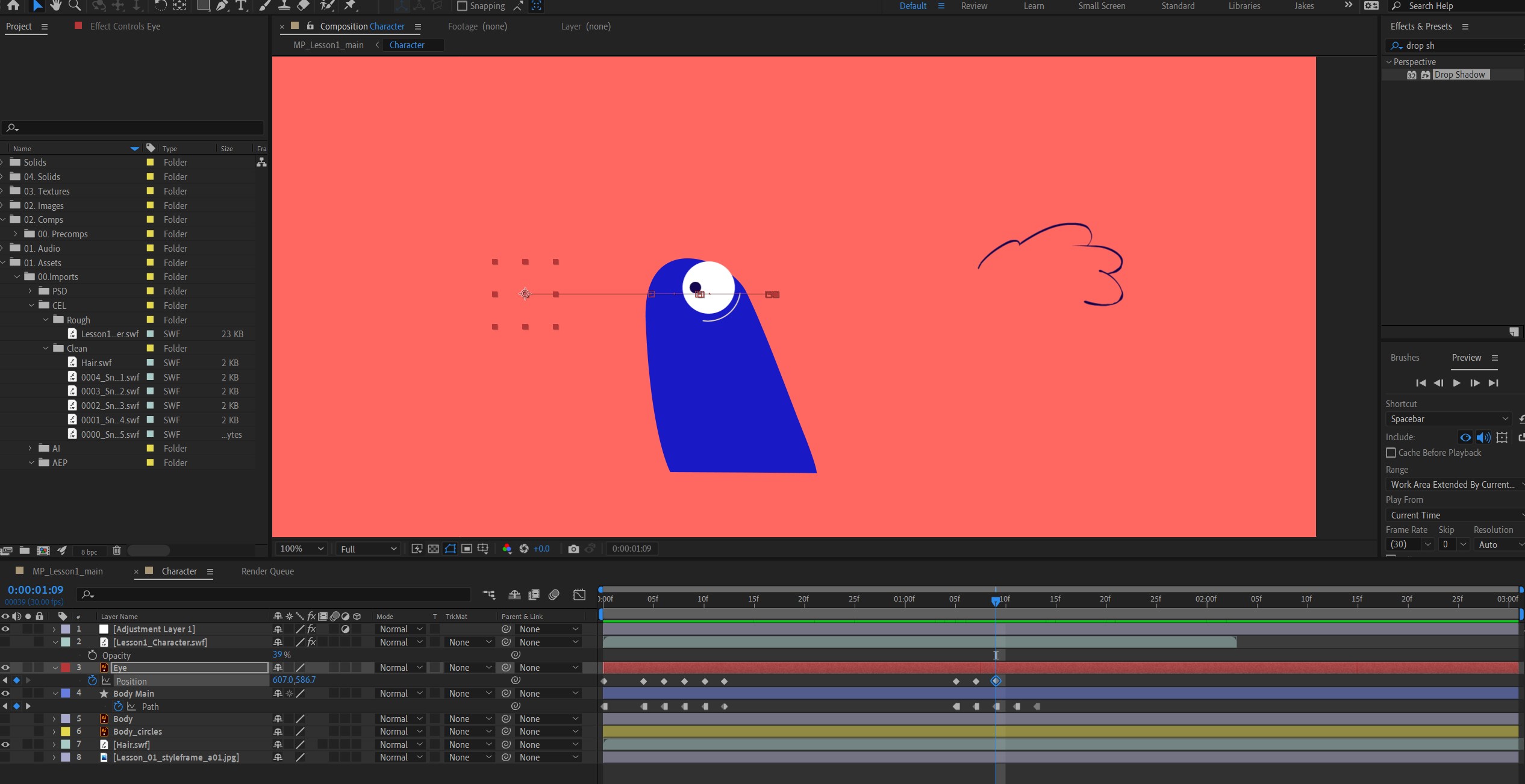Hide the Eye layer

pyautogui.click(x=5, y=667)
